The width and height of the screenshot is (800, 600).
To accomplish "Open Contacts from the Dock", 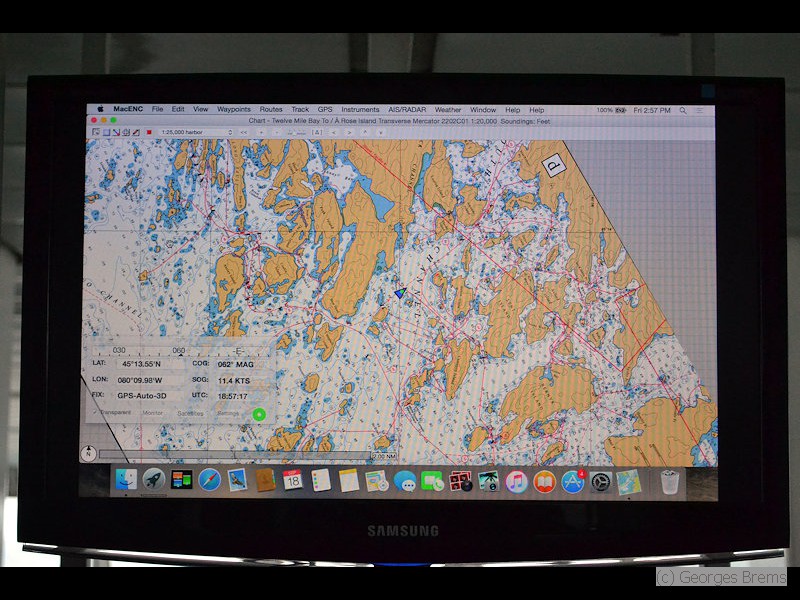I will [265, 480].
